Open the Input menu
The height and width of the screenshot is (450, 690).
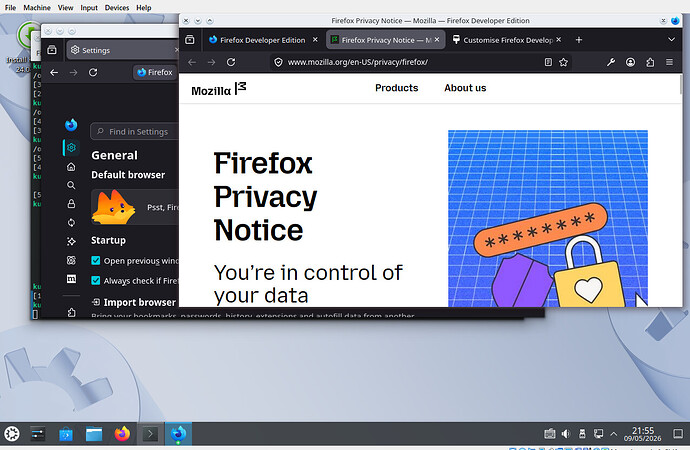pos(89,7)
